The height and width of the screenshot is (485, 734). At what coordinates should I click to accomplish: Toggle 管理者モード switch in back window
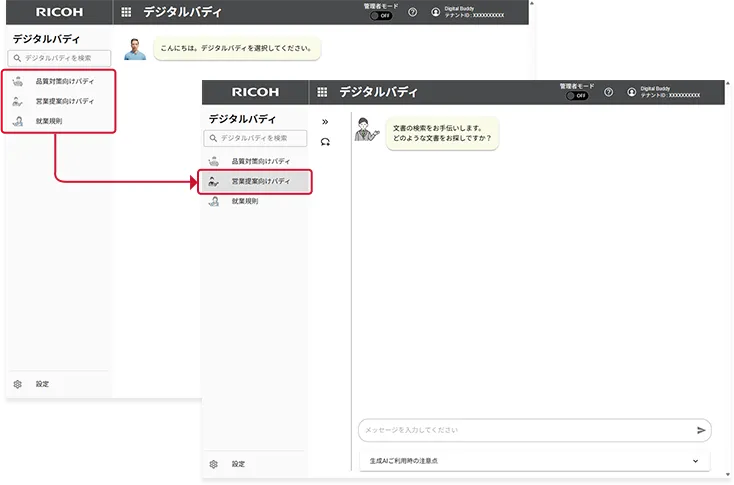pyautogui.click(x=380, y=16)
